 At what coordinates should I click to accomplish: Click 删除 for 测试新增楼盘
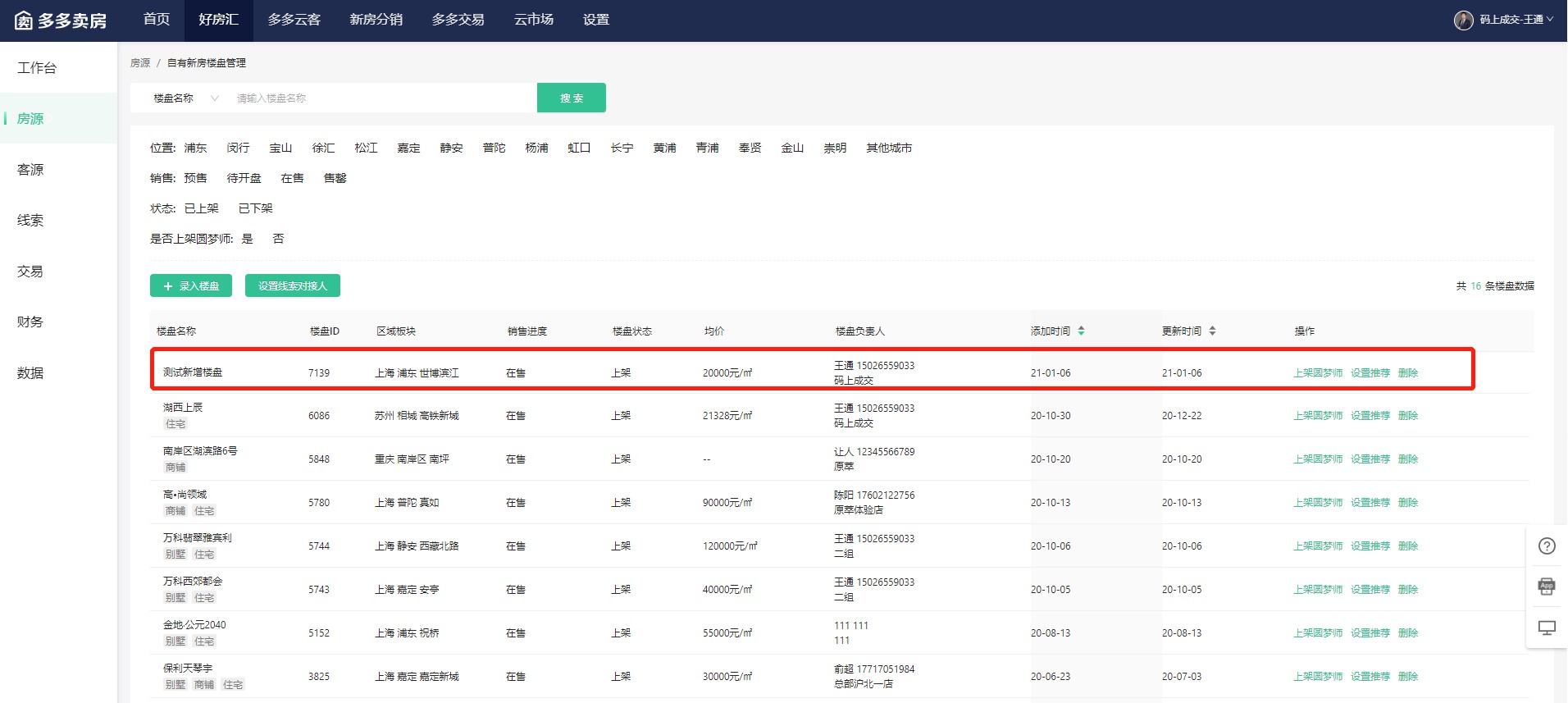[x=1408, y=372]
